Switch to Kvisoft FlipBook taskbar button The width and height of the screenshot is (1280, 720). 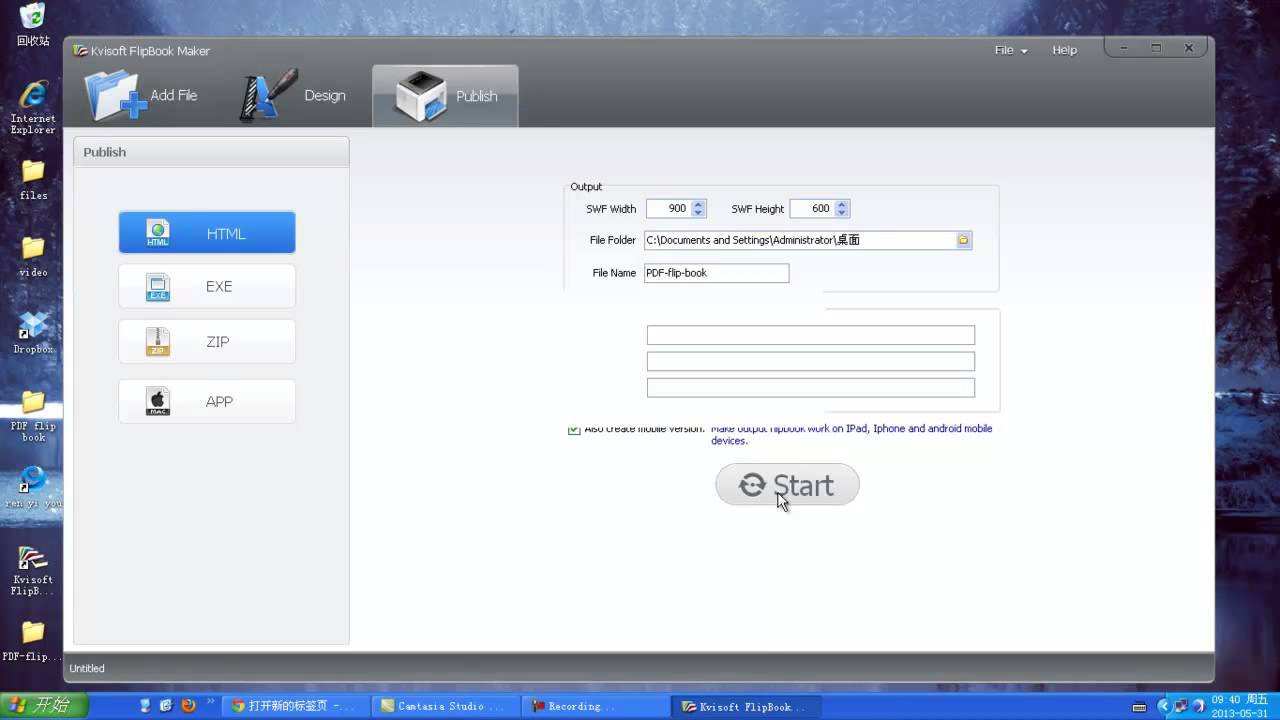click(746, 706)
